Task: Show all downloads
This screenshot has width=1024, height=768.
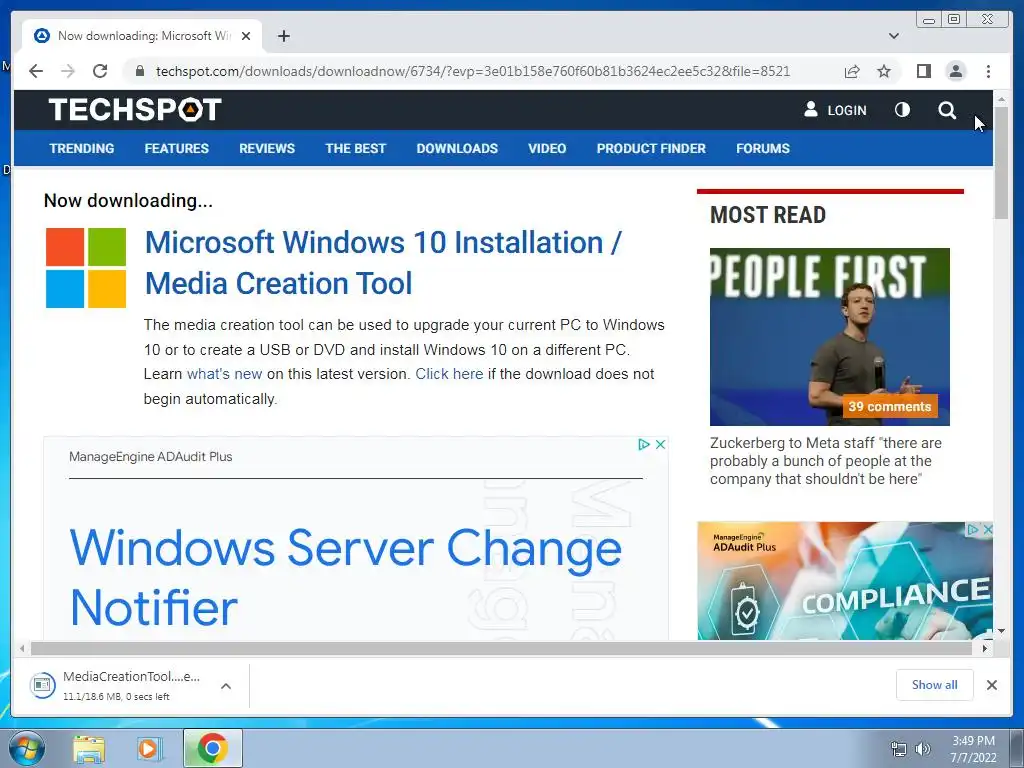Action: 935,685
